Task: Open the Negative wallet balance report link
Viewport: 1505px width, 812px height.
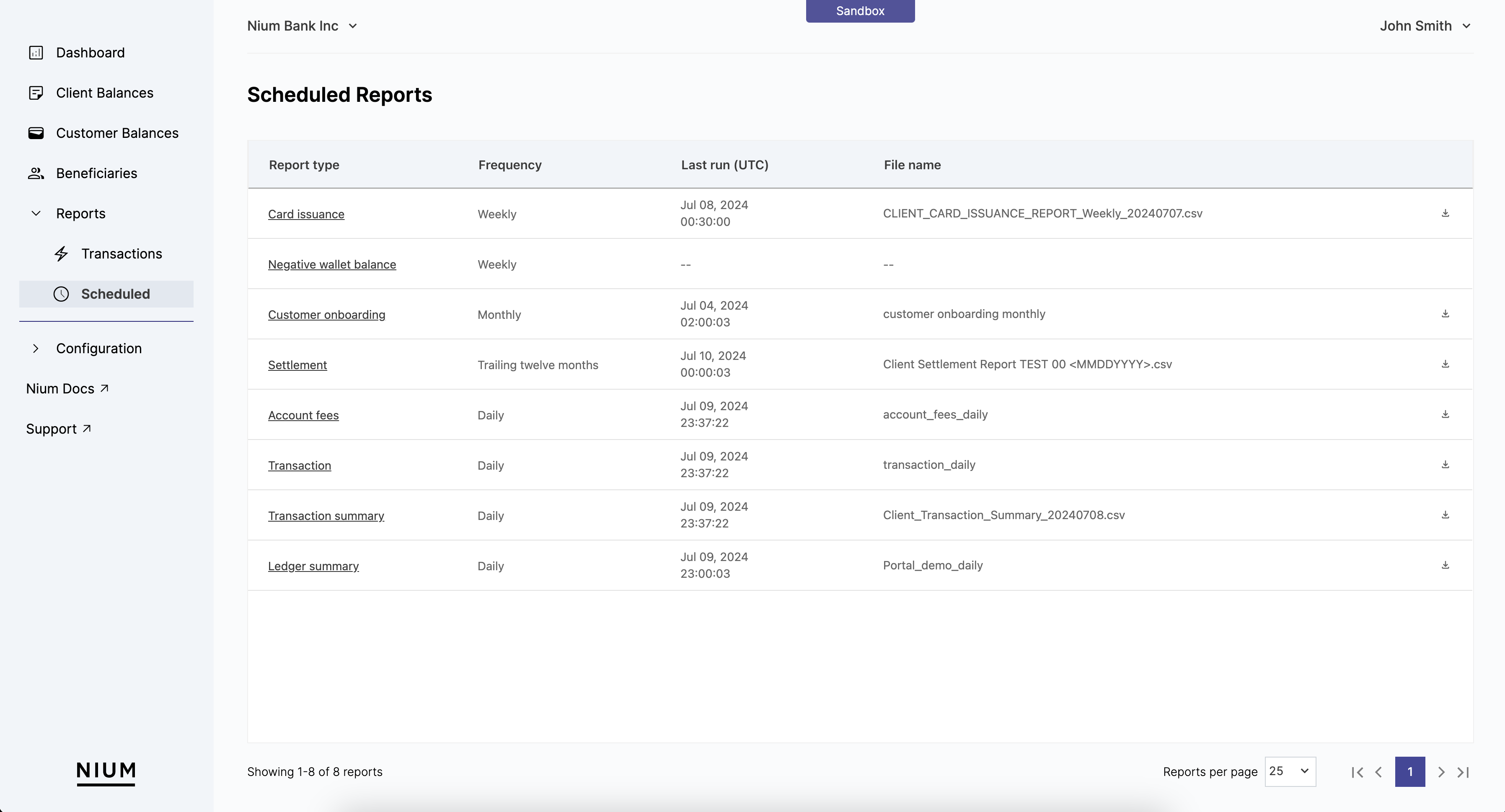Action: point(332,264)
